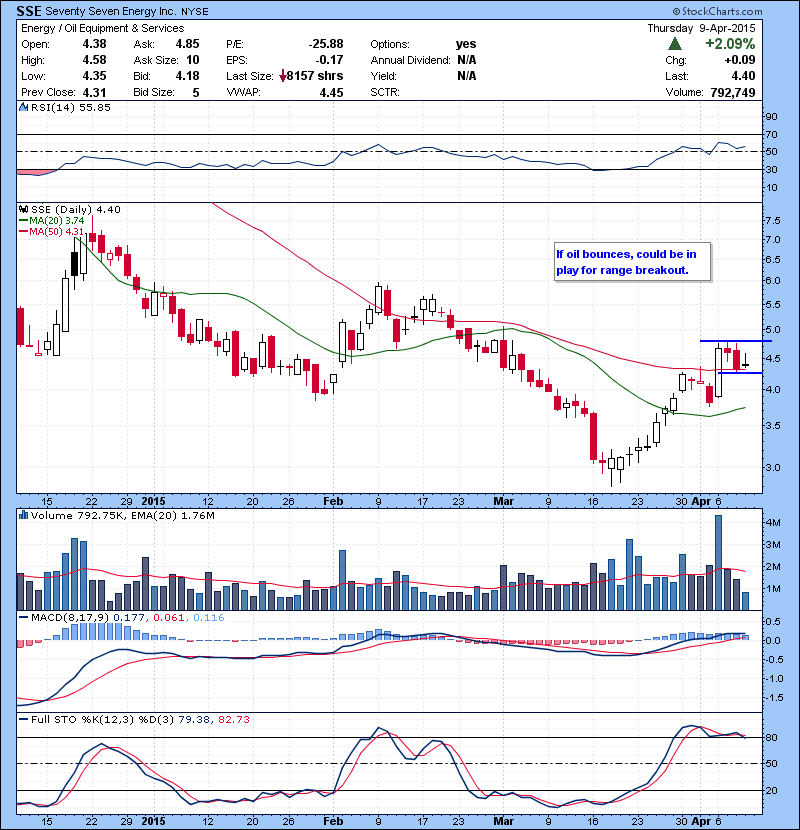The image size is (800, 830).
Task: Click the MACD(8,17,9) legend marker
Action: tap(23, 617)
